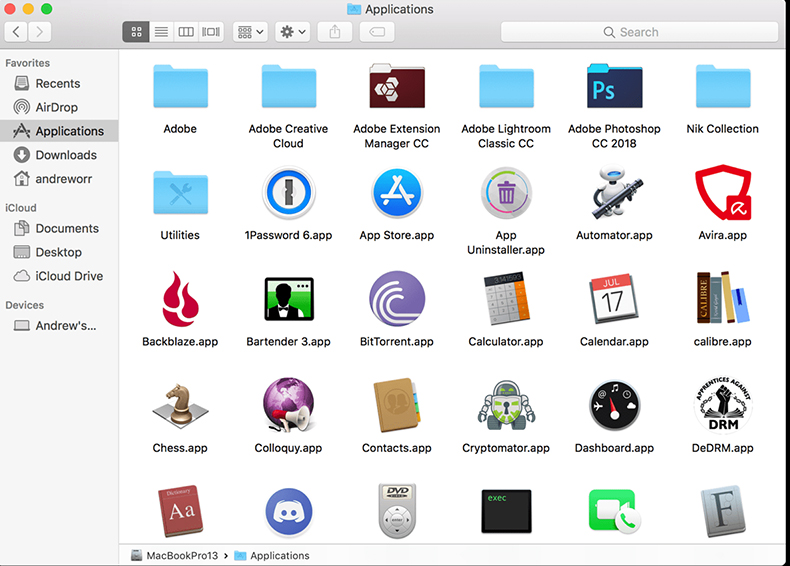Open iCloud Documents in the sidebar
Viewport: 790px width, 566px height.
[x=59, y=229]
